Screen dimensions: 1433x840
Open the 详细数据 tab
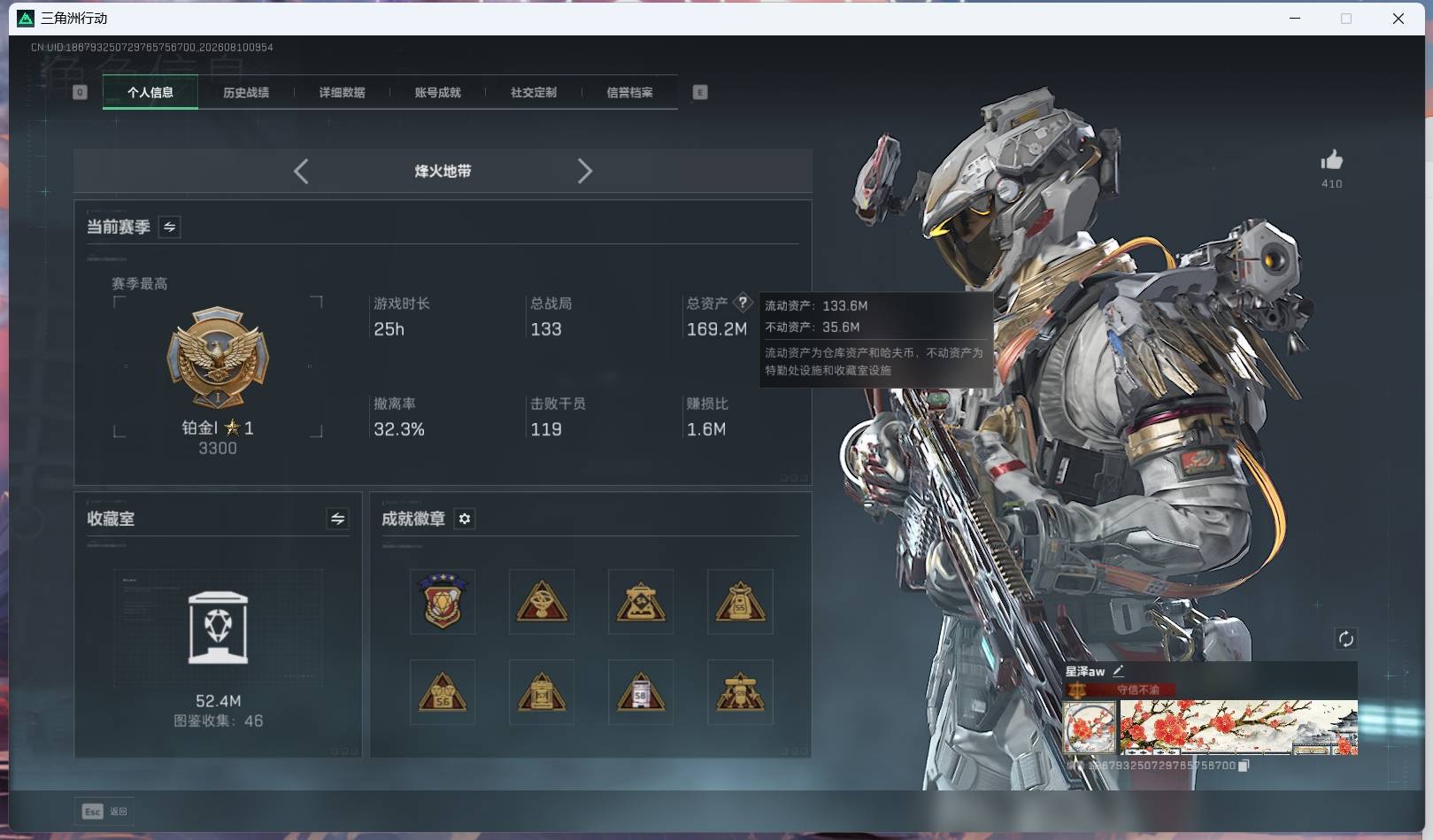[x=342, y=92]
